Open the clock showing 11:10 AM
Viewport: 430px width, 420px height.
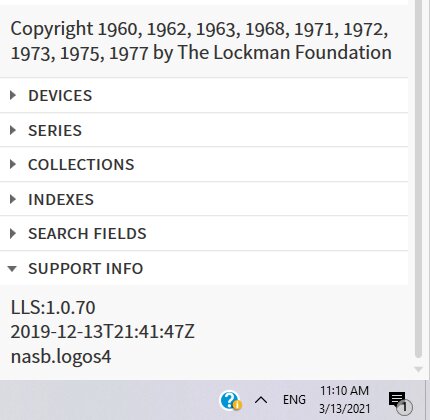coord(345,400)
